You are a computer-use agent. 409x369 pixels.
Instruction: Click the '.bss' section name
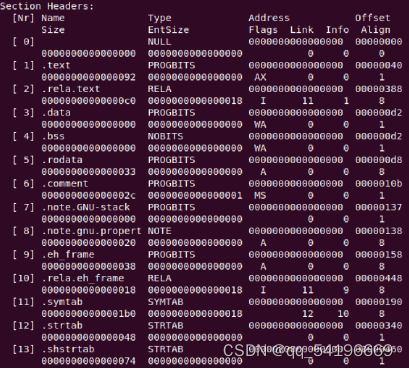[x=53, y=136]
